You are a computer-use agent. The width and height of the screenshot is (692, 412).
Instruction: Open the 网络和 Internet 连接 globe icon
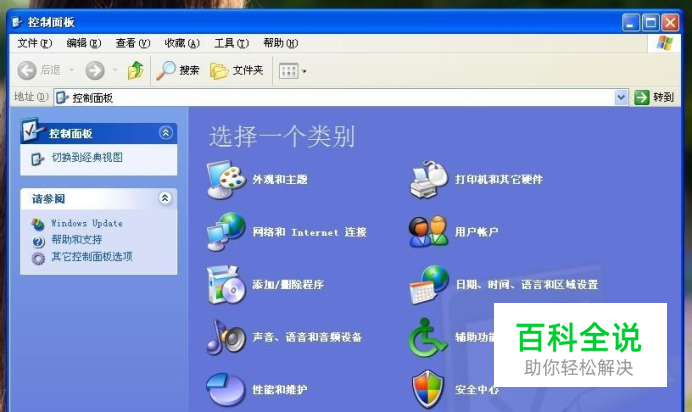click(x=226, y=232)
